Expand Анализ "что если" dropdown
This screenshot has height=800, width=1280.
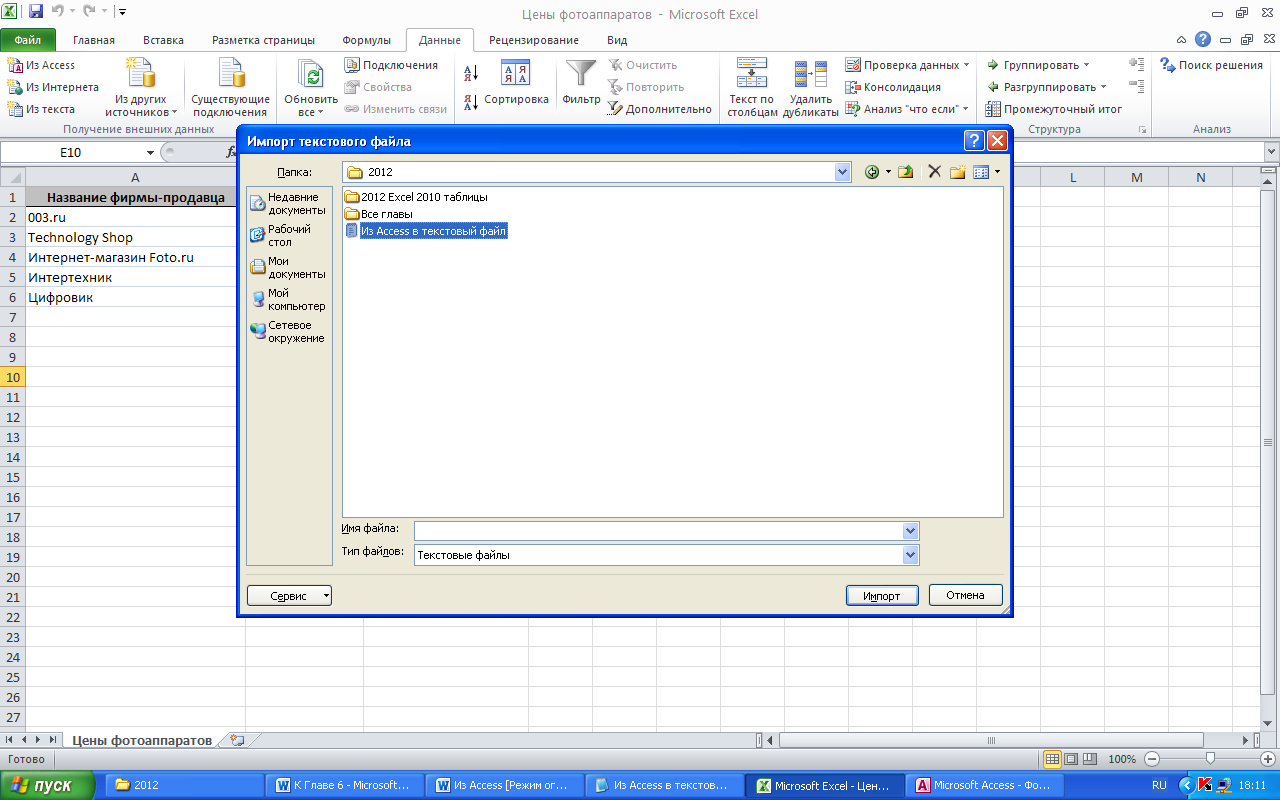point(965,109)
